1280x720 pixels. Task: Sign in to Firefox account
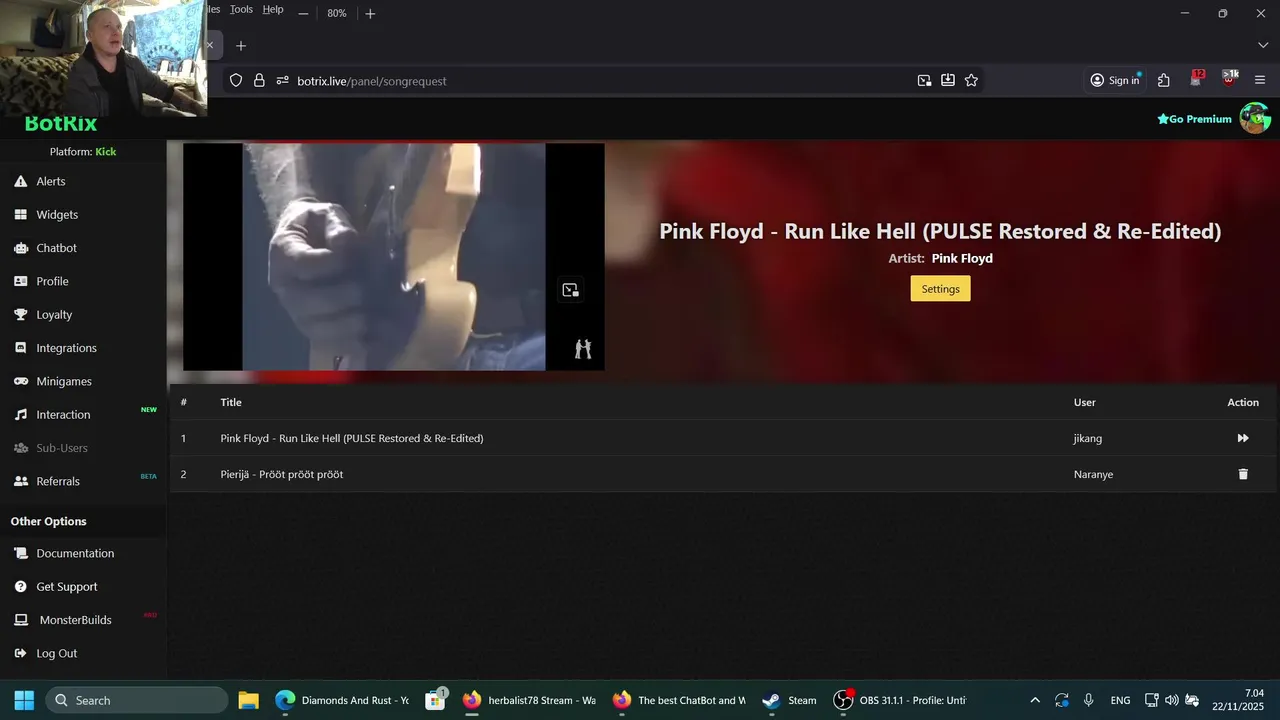(1114, 81)
